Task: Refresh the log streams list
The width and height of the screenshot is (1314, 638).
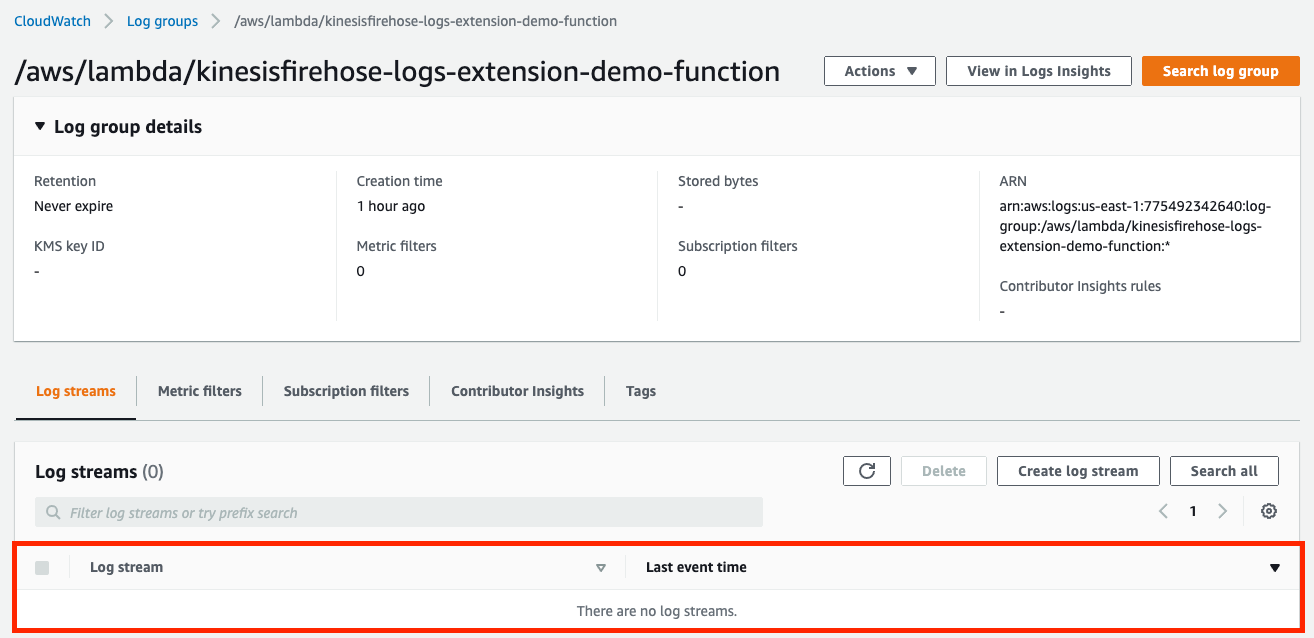Action: [866, 470]
